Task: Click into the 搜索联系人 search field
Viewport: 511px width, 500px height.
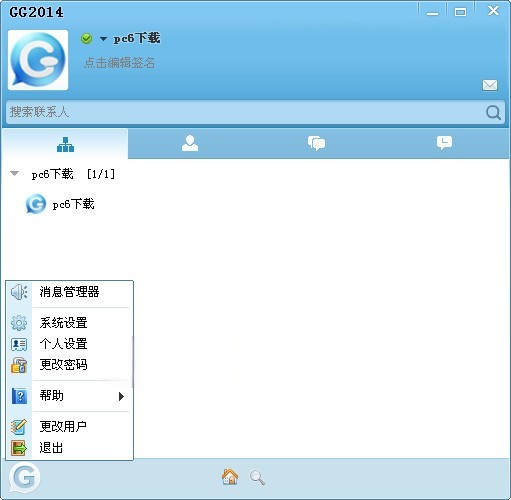Action: pos(245,112)
